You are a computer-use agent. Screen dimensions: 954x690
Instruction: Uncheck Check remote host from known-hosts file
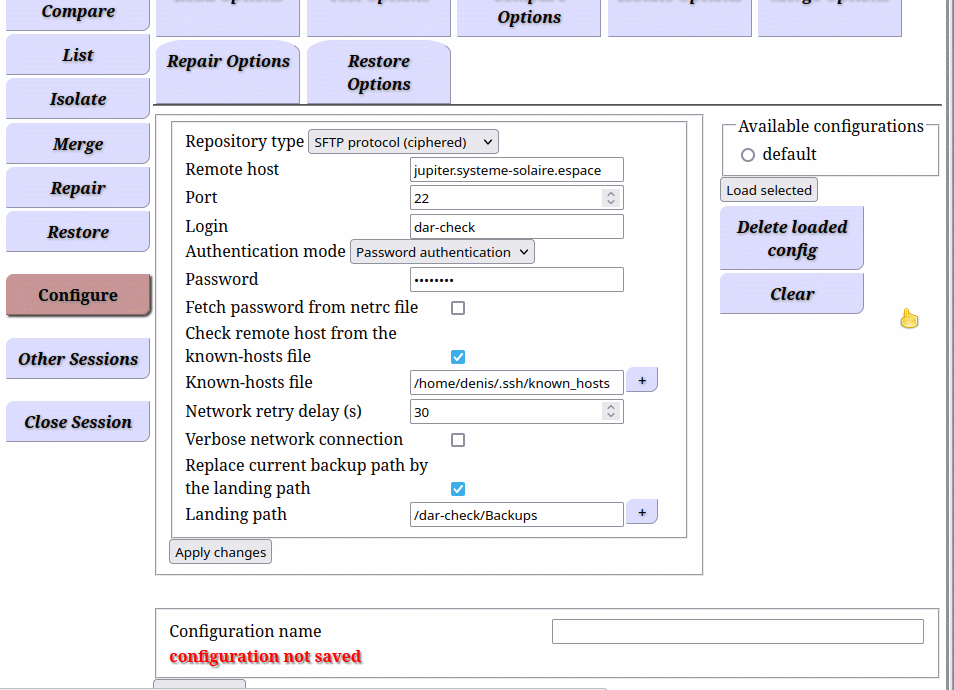click(458, 357)
